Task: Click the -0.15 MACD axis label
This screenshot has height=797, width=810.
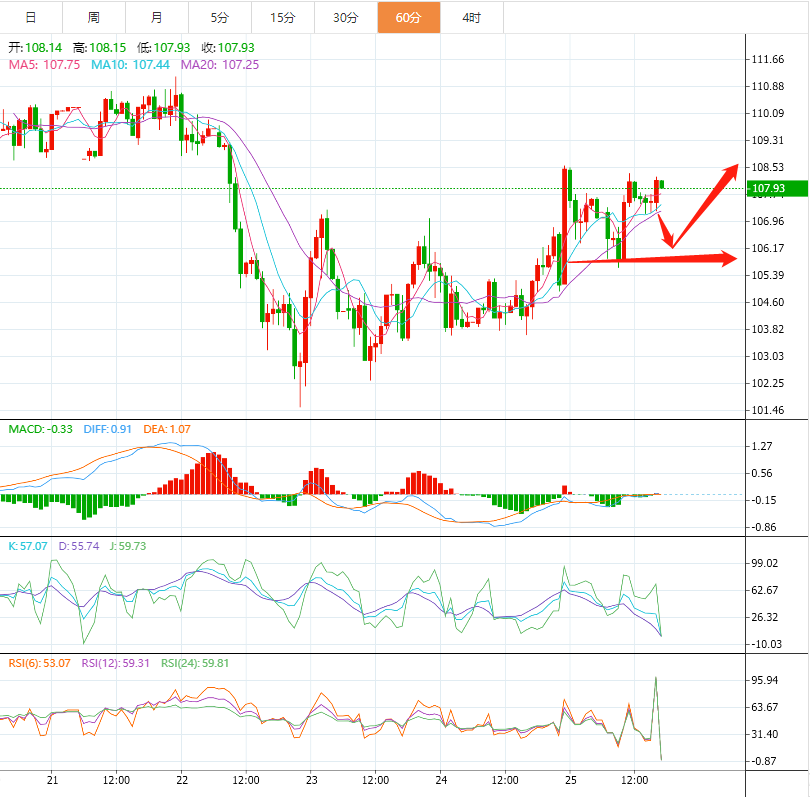Action: 762,500
